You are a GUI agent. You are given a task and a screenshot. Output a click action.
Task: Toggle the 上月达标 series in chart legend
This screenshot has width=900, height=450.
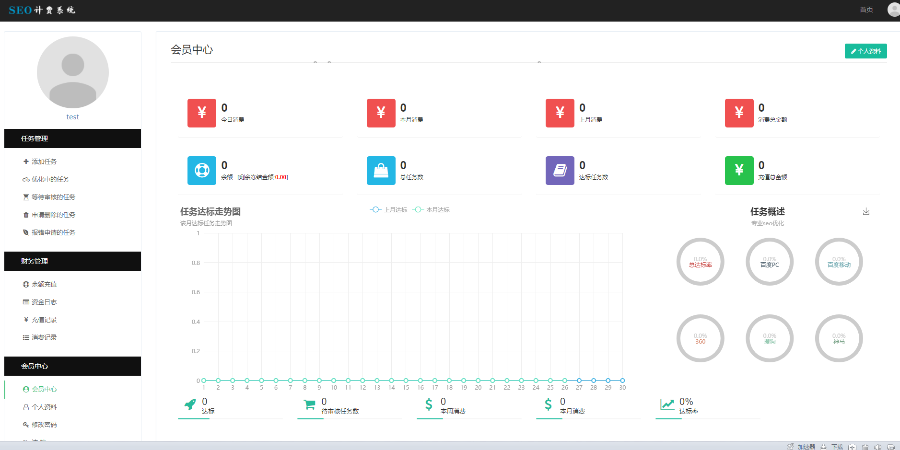[390, 209]
